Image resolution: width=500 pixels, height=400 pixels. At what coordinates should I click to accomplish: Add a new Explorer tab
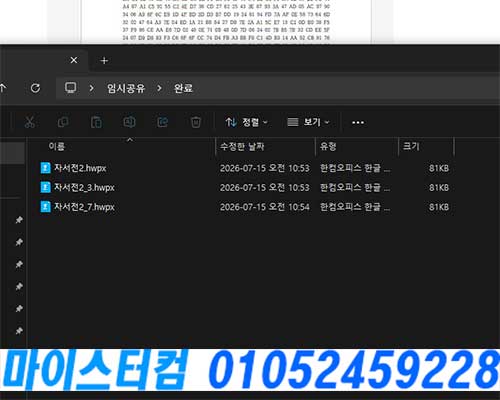point(104,61)
